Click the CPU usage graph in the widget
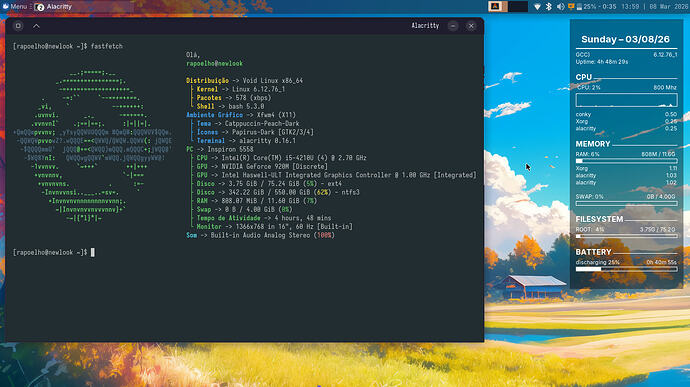Viewport: 690px width, 387px height. click(x=626, y=100)
